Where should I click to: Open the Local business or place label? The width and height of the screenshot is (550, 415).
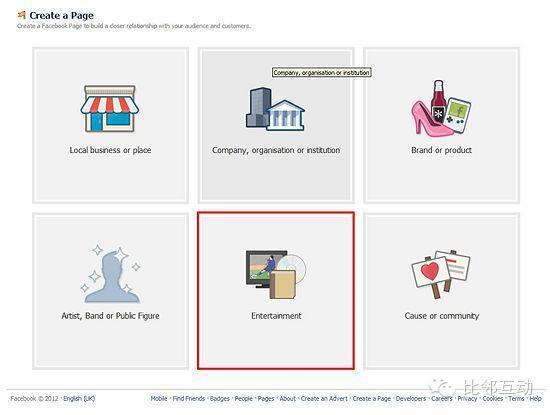(x=110, y=150)
